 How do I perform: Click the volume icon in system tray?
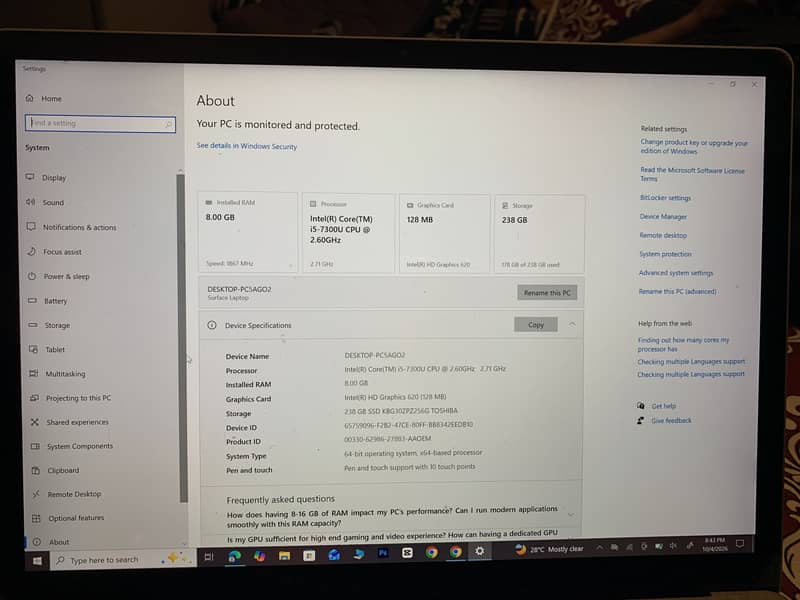[x=673, y=546]
